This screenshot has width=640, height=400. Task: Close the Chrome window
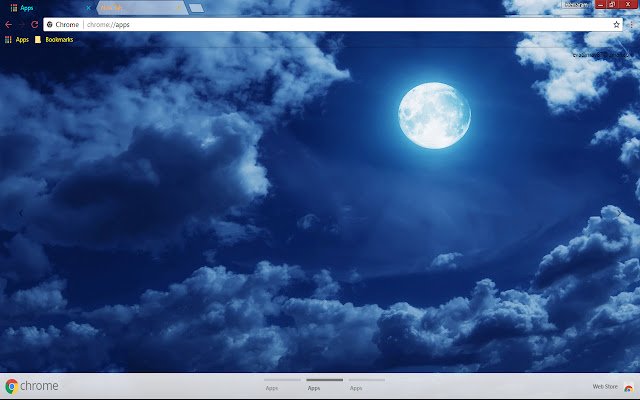628,4
